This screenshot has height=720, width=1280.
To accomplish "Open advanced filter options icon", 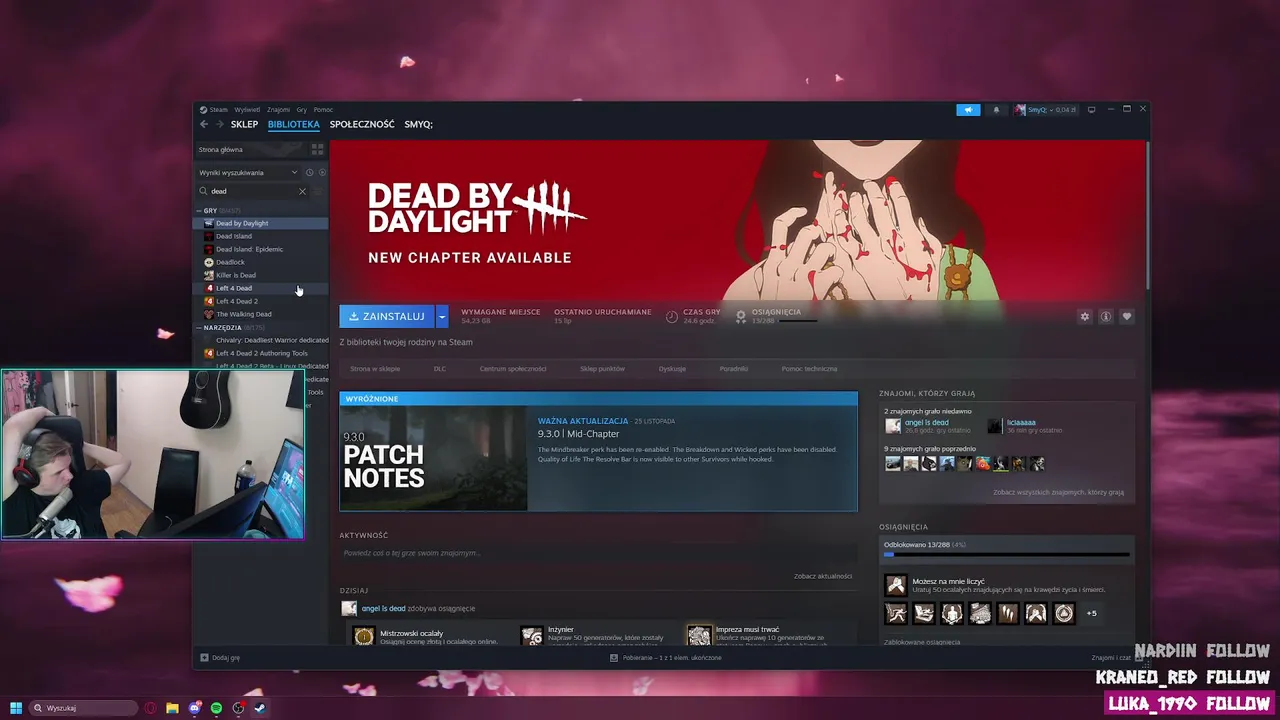I will click(318, 191).
